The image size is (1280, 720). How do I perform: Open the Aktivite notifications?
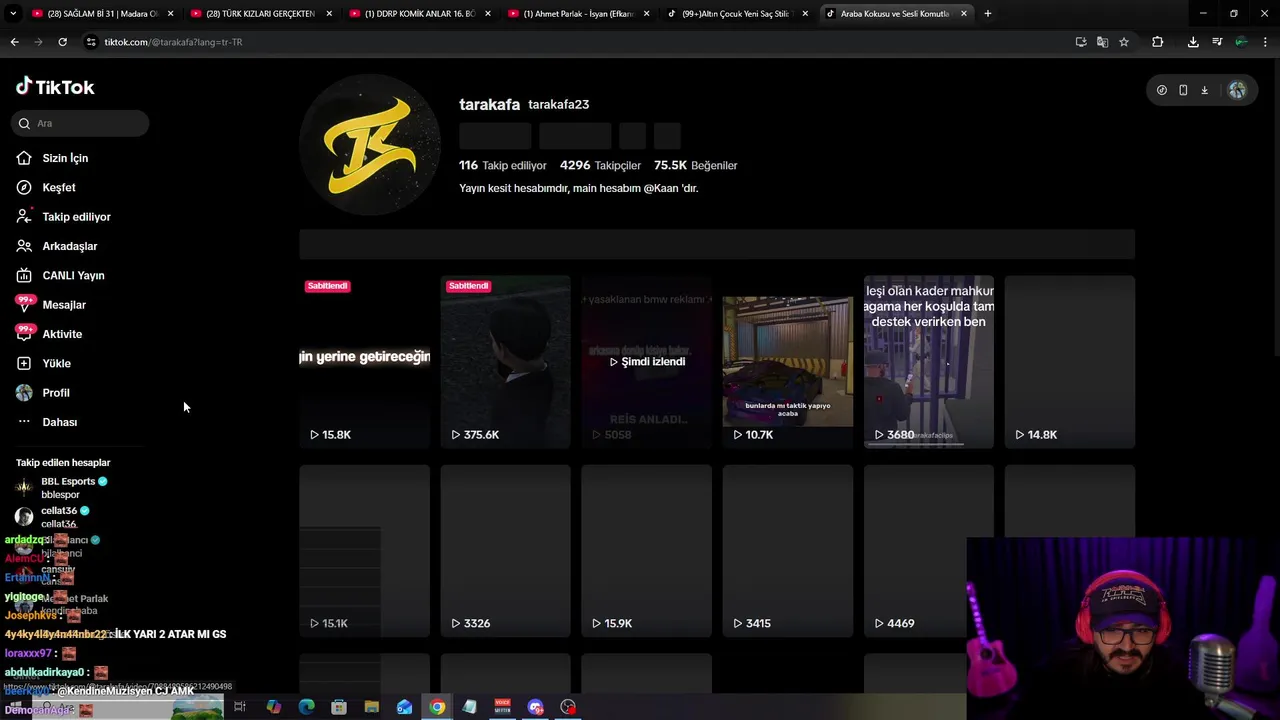click(62, 334)
